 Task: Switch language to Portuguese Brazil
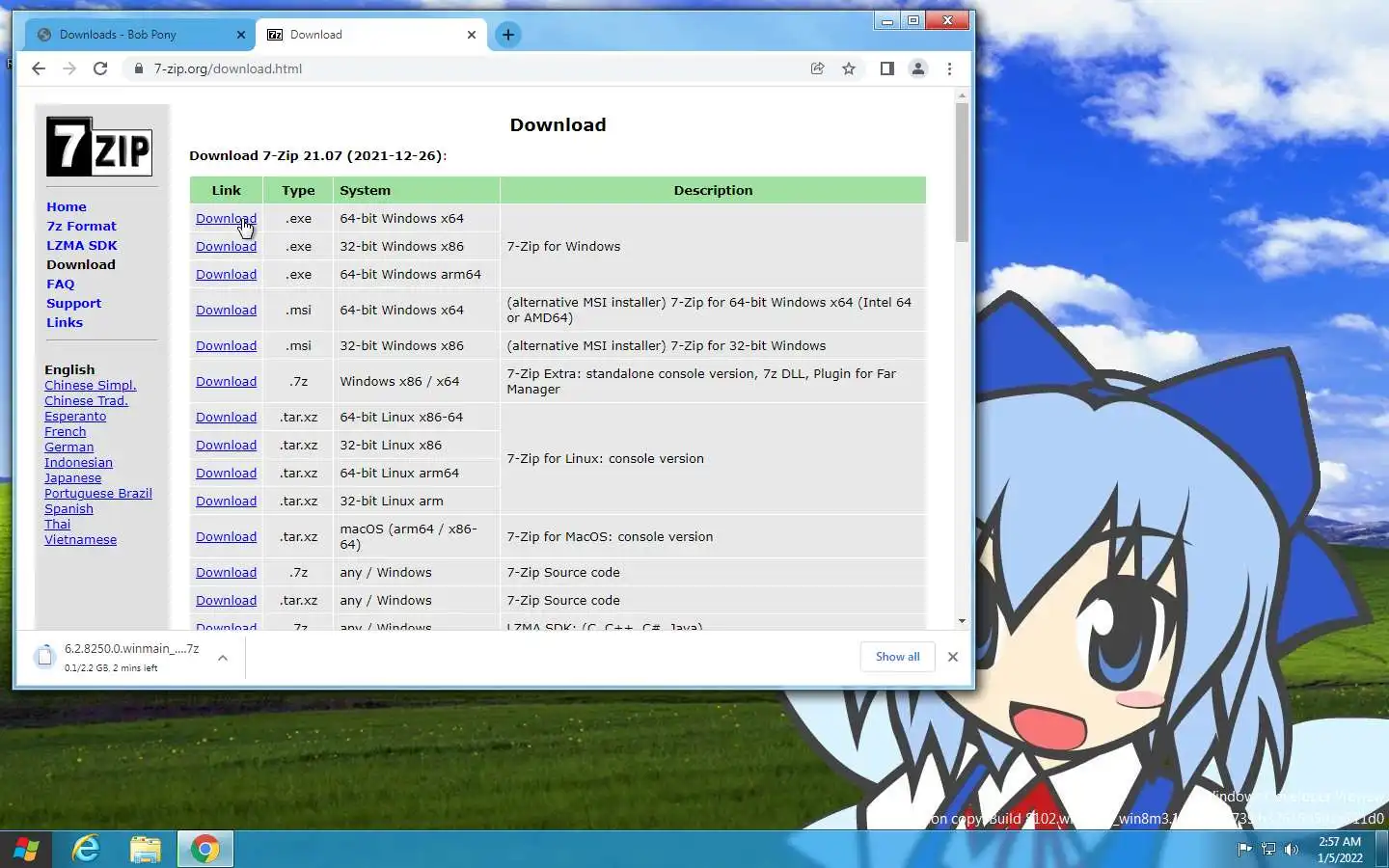coord(98,493)
